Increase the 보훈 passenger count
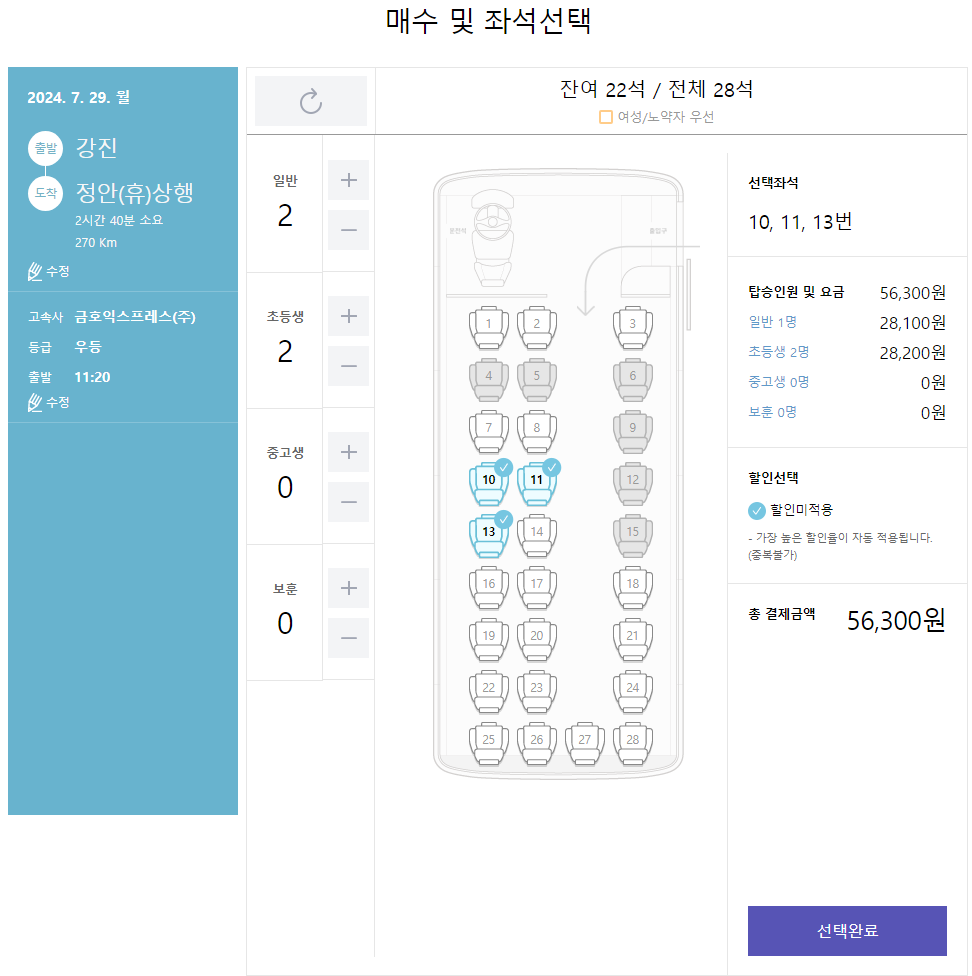 click(348, 587)
